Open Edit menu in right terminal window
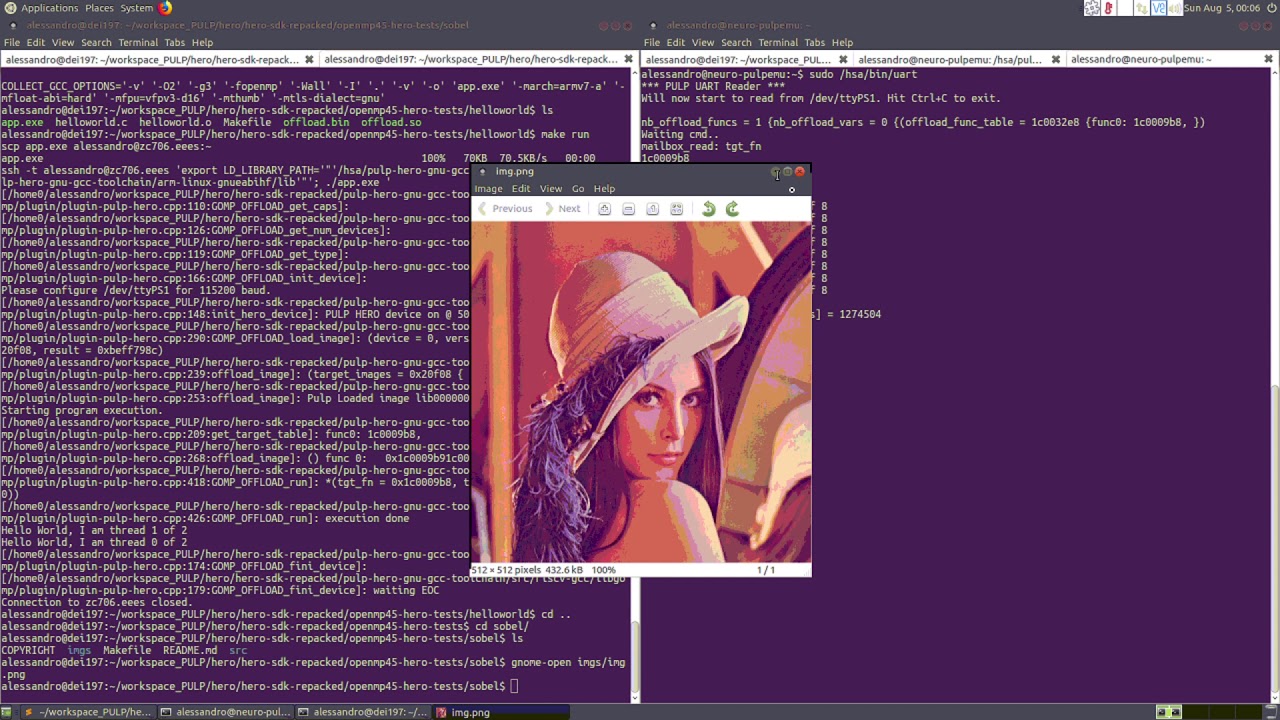Viewport: 1280px width, 720px height. [x=676, y=43]
